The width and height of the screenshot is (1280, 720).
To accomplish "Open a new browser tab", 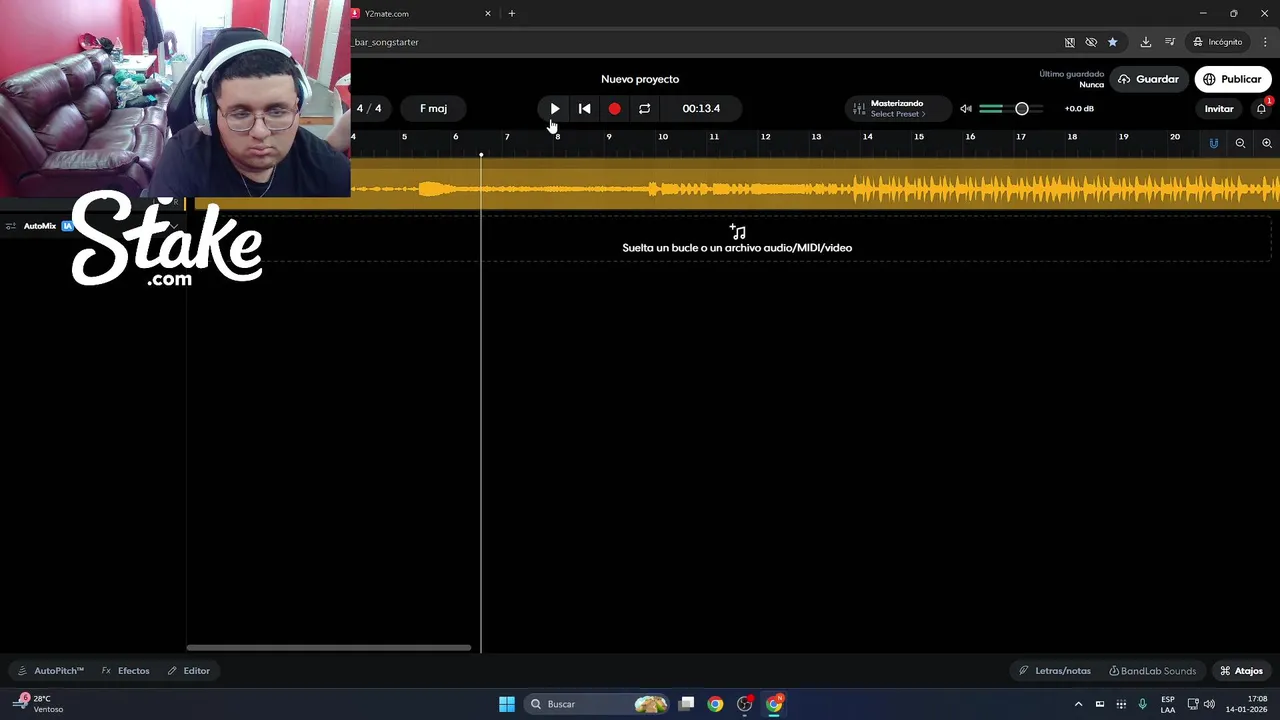I will coord(512,14).
